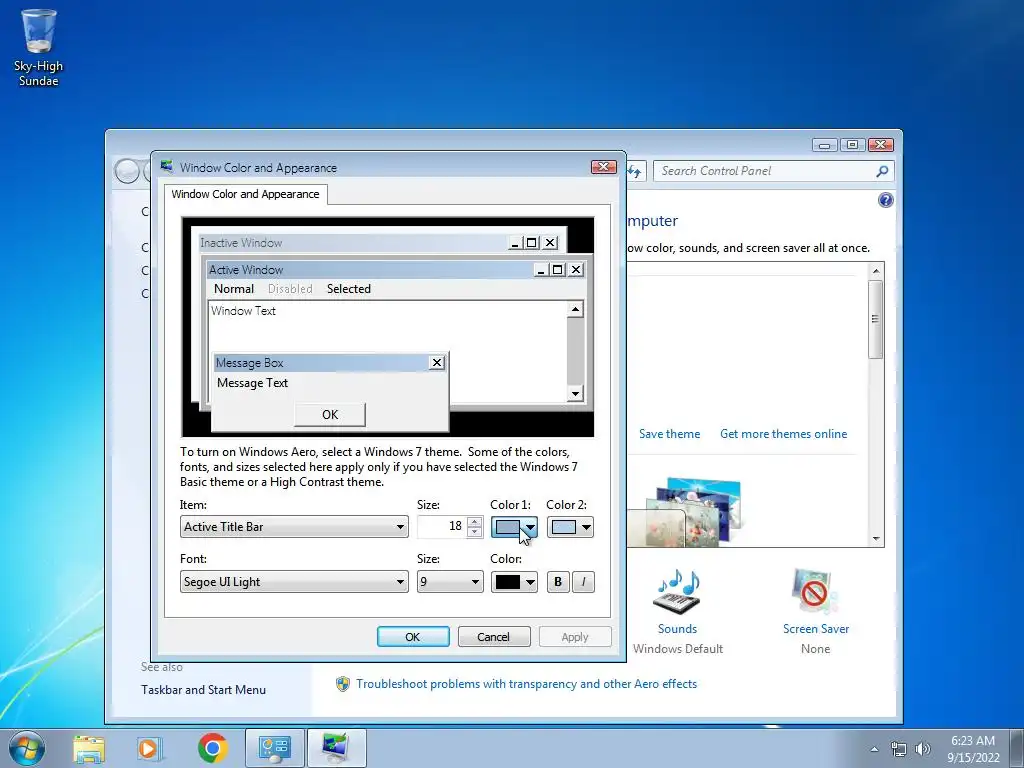Viewport: 1024px width, 768px height.
Task: Click the Message Text in preview
Action: point(252,383)
